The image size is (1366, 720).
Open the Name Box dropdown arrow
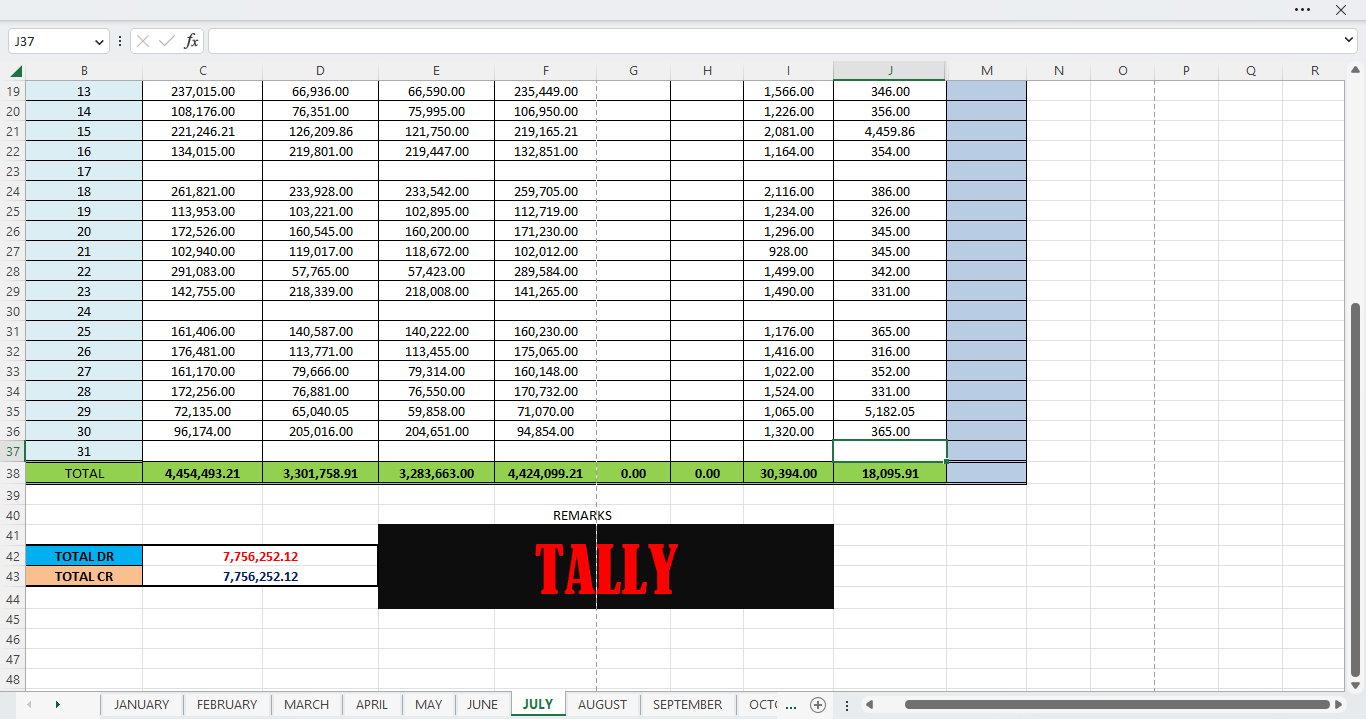pos(99,42)
